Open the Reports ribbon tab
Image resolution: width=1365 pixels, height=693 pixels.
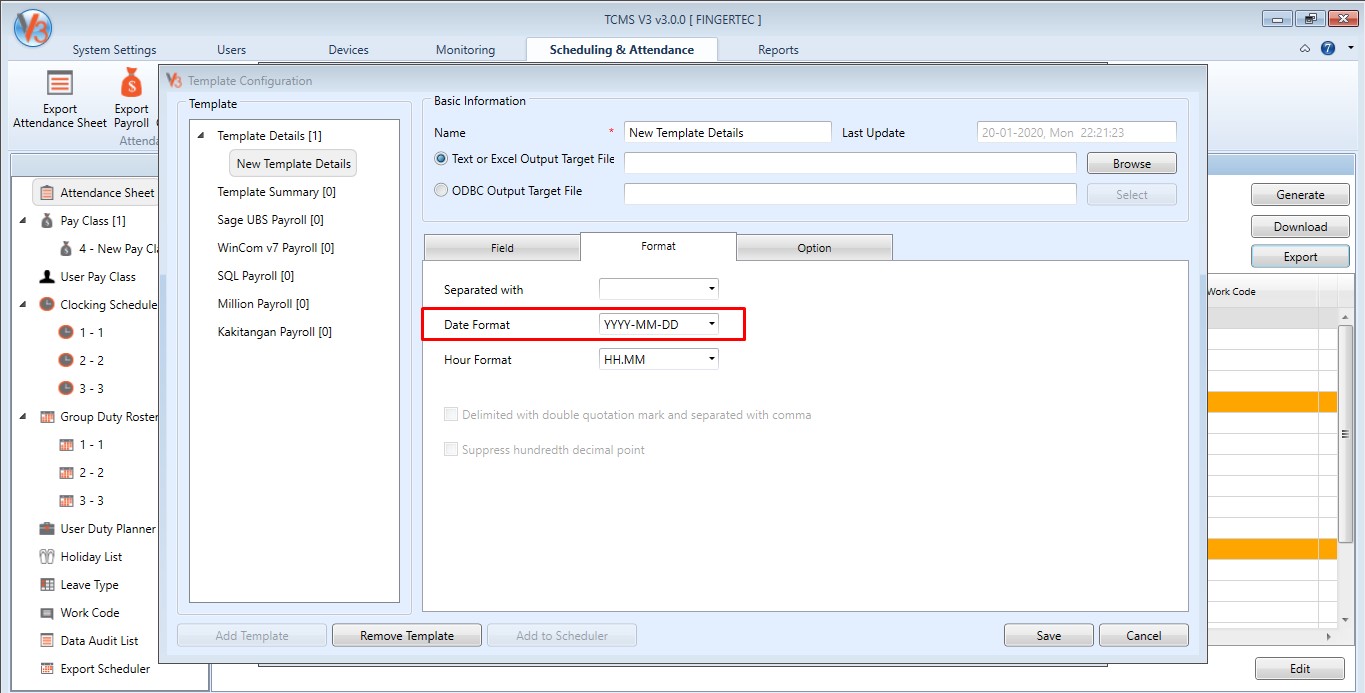pyautogui.click(x=778, y=50)
